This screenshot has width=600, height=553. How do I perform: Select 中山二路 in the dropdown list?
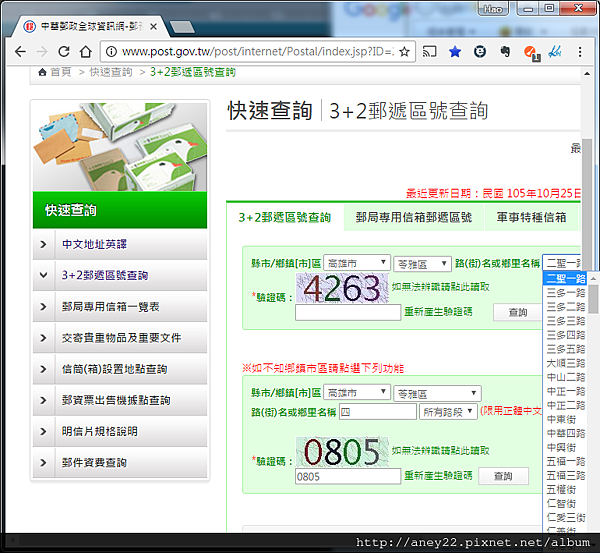click(565, 377)
